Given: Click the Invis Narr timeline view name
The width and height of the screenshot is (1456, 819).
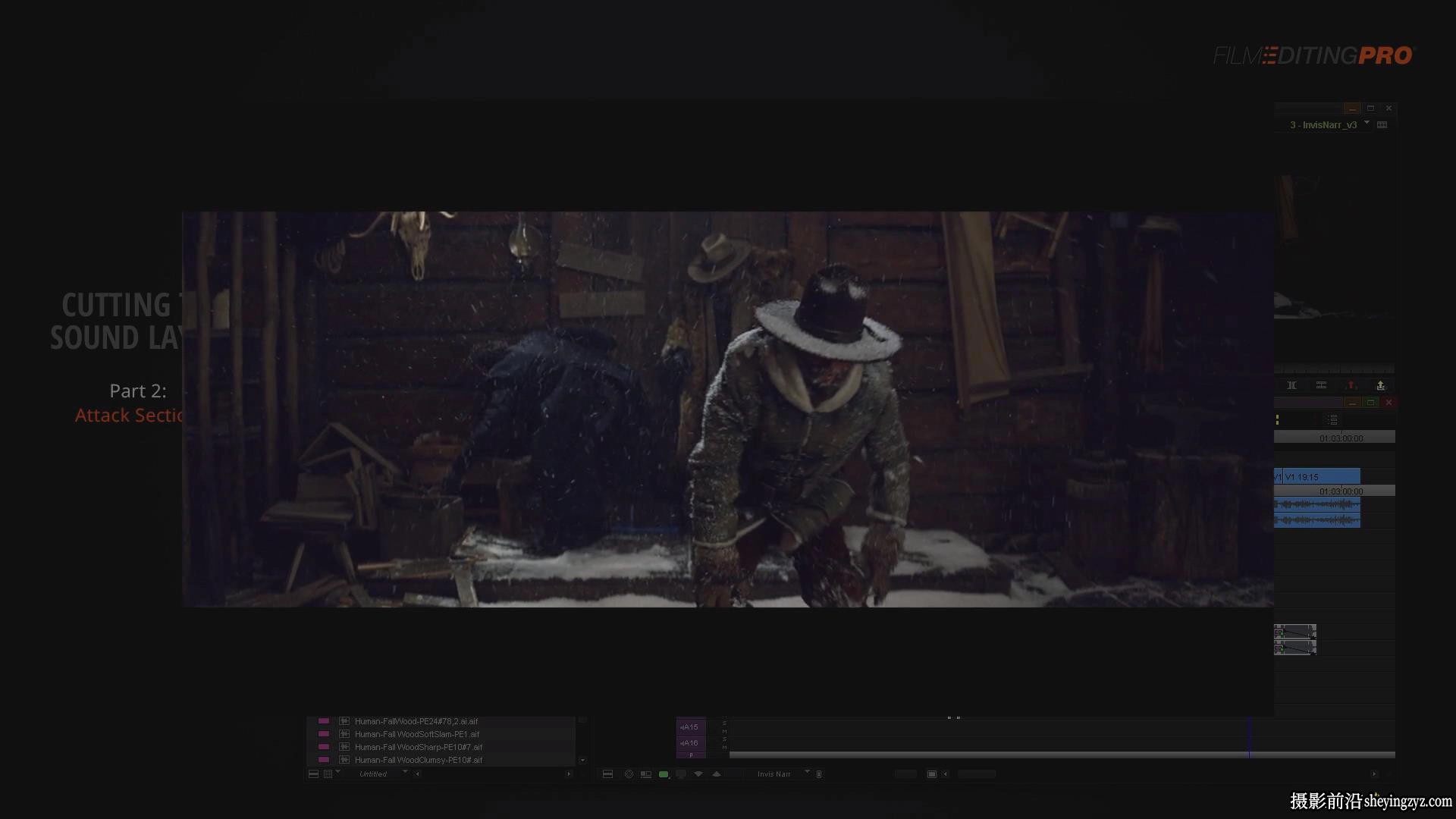Looking at the screenshot, I should [773, 774].
